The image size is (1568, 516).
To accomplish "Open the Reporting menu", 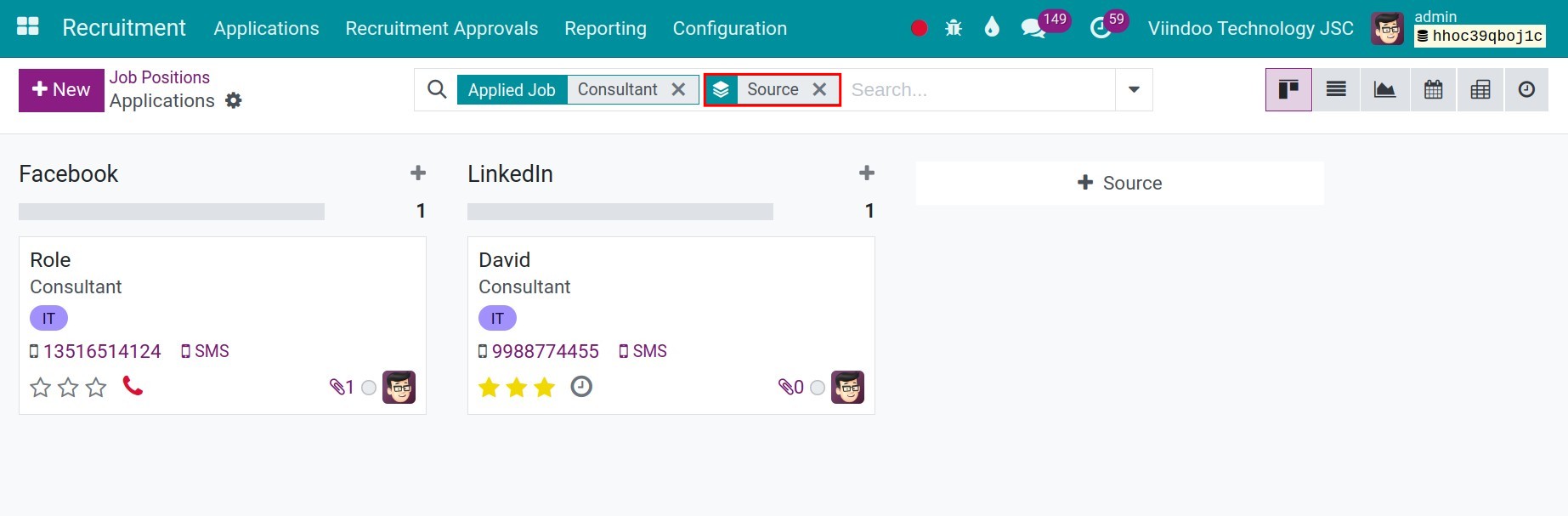I will coord(605,28).
